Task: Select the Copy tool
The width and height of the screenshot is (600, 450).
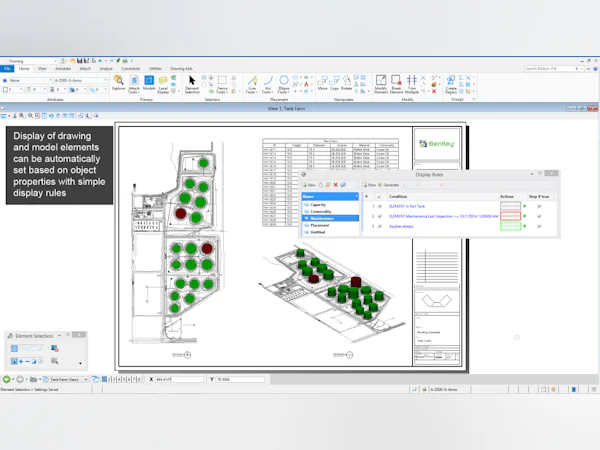Action: [x=334, y=83]
